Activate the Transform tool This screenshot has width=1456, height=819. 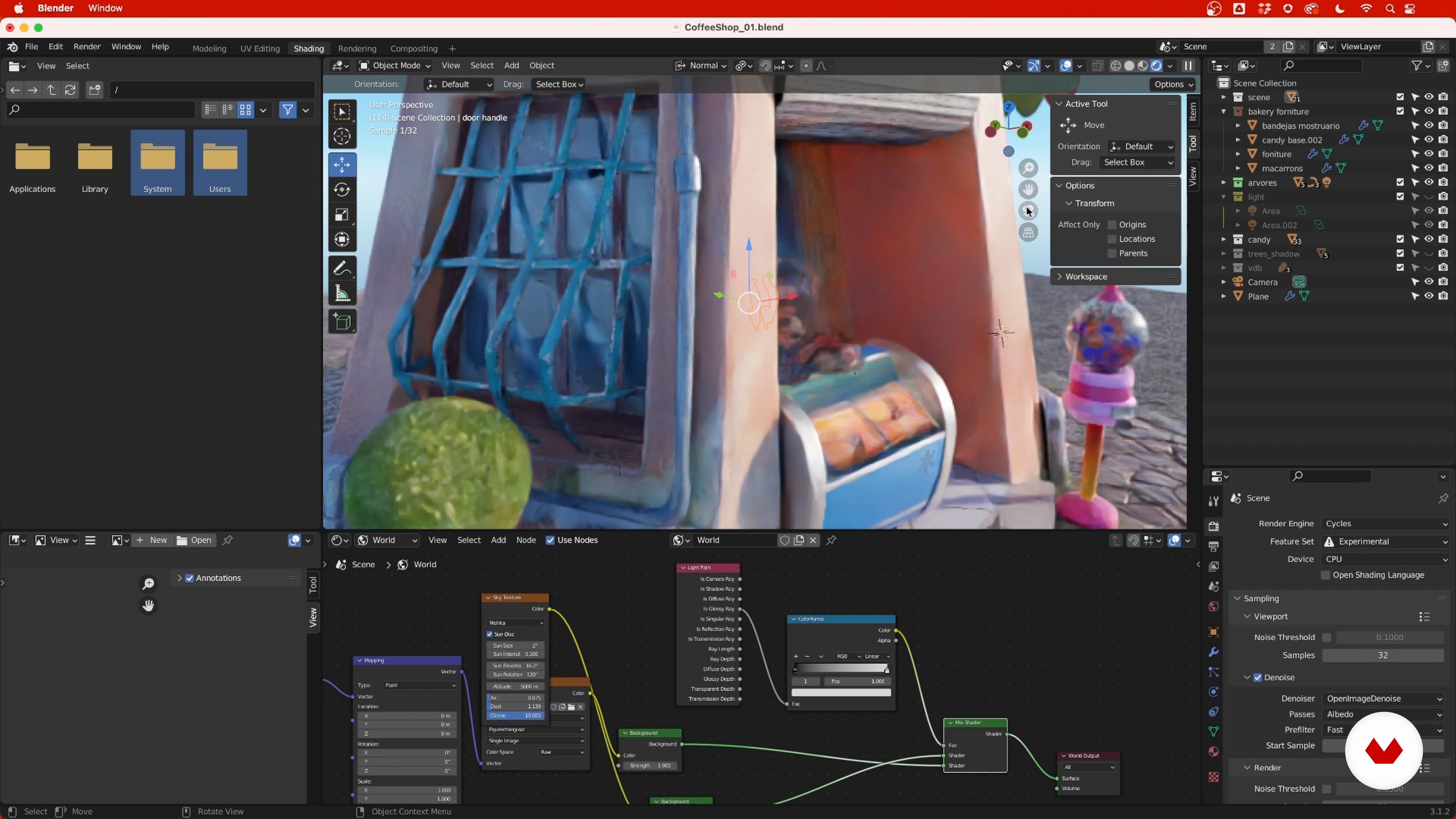click(342, 240)
